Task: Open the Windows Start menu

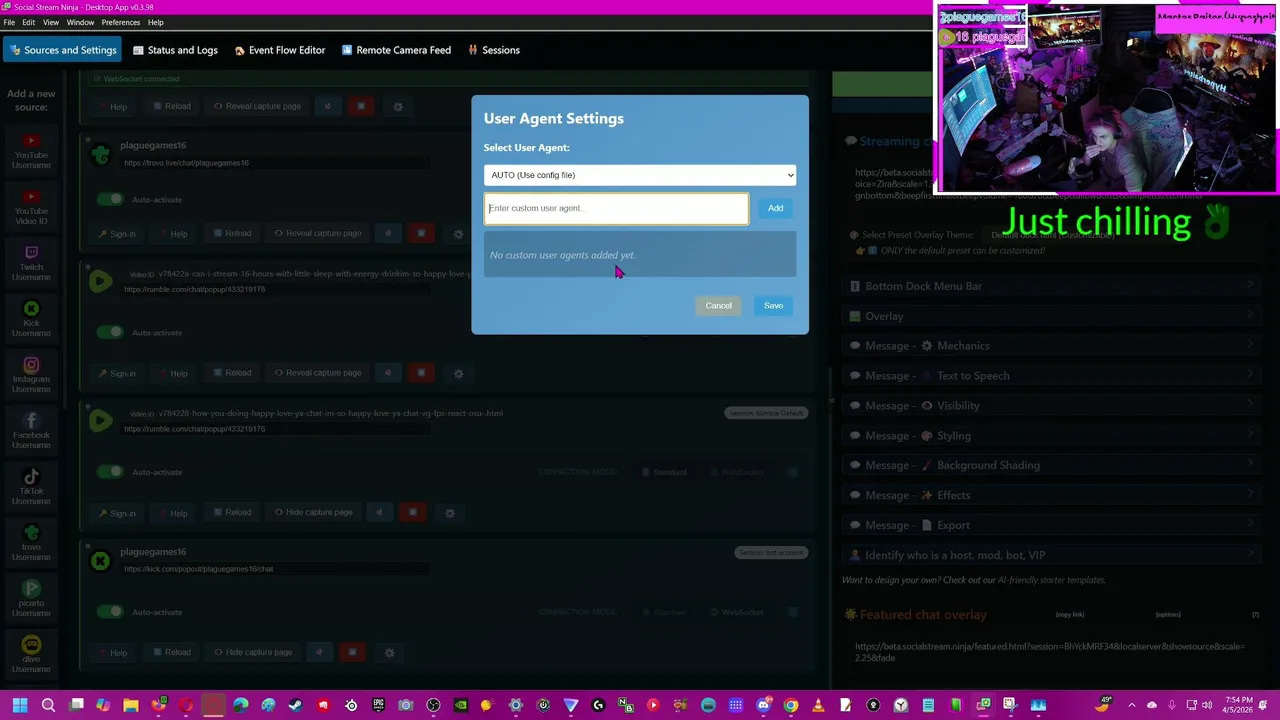Action: [x=20, y=706]
